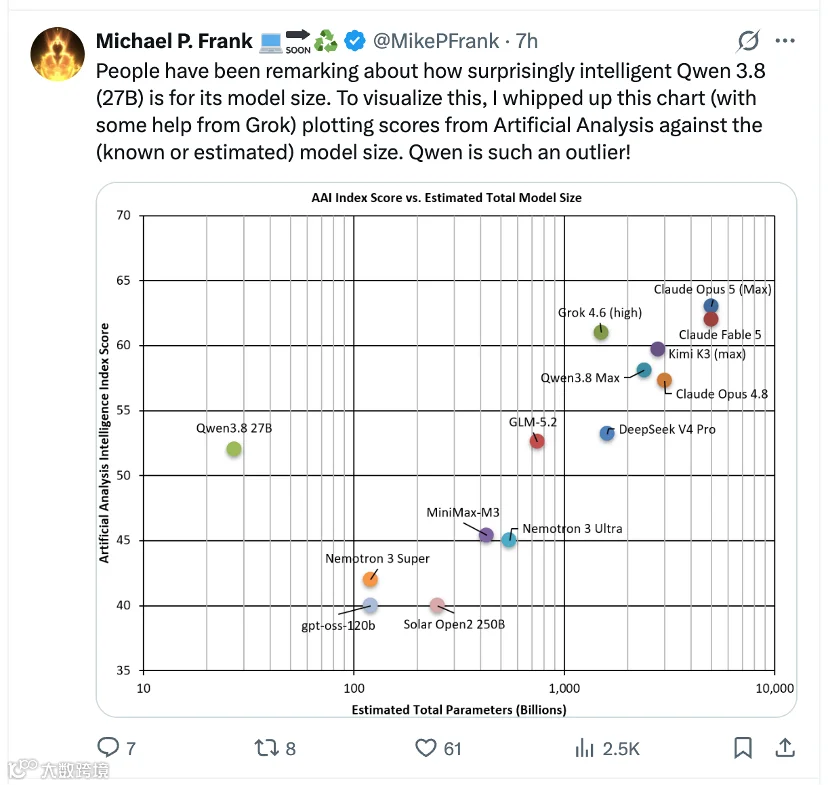This screenshot has width=828, height=786.
Task: Click the DeepSeek V4 Pro blue marker
Action: click(607, 433)
